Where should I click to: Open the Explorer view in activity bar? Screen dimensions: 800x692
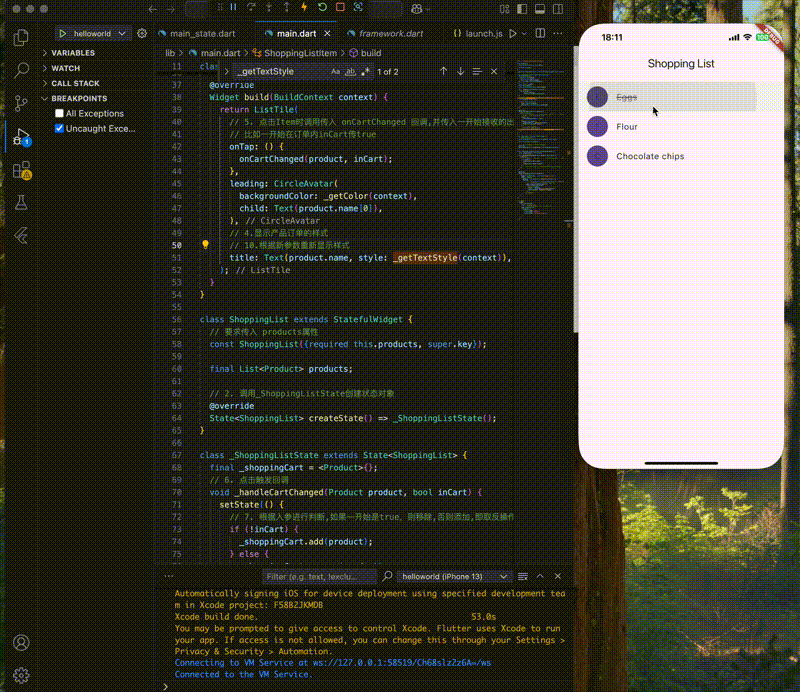point(21,38)
